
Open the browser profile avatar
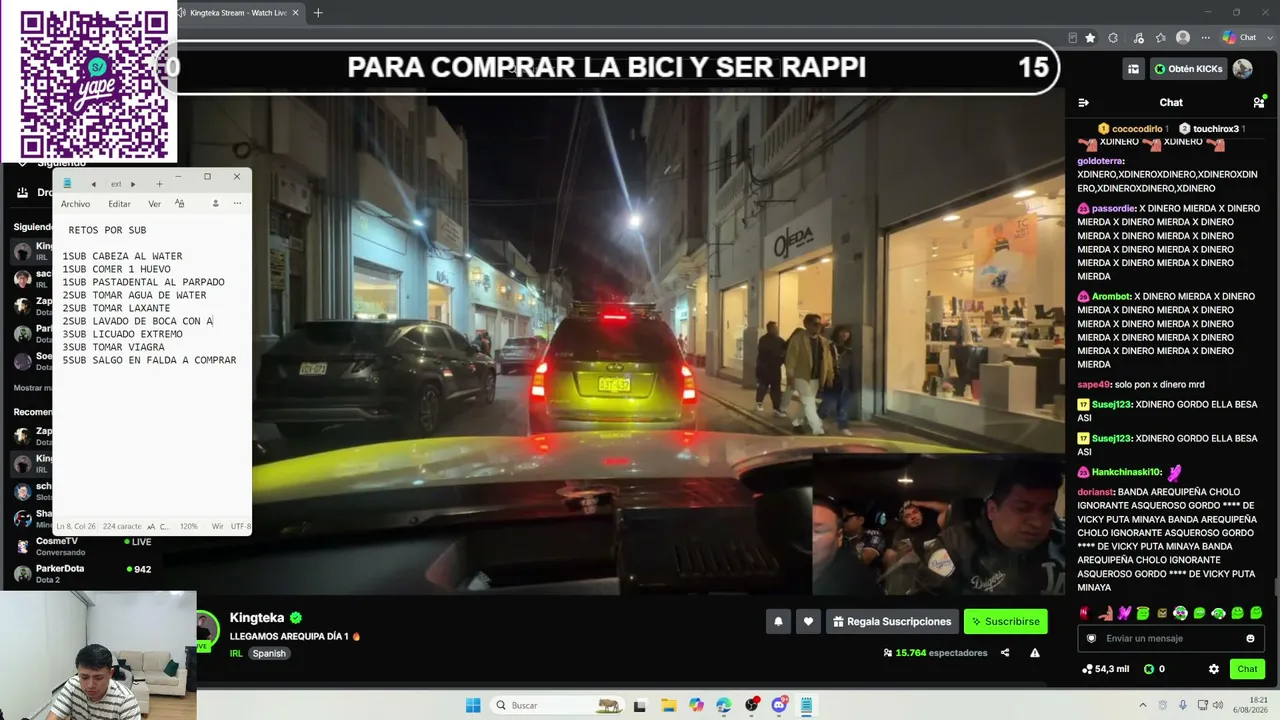(1183, 38)
